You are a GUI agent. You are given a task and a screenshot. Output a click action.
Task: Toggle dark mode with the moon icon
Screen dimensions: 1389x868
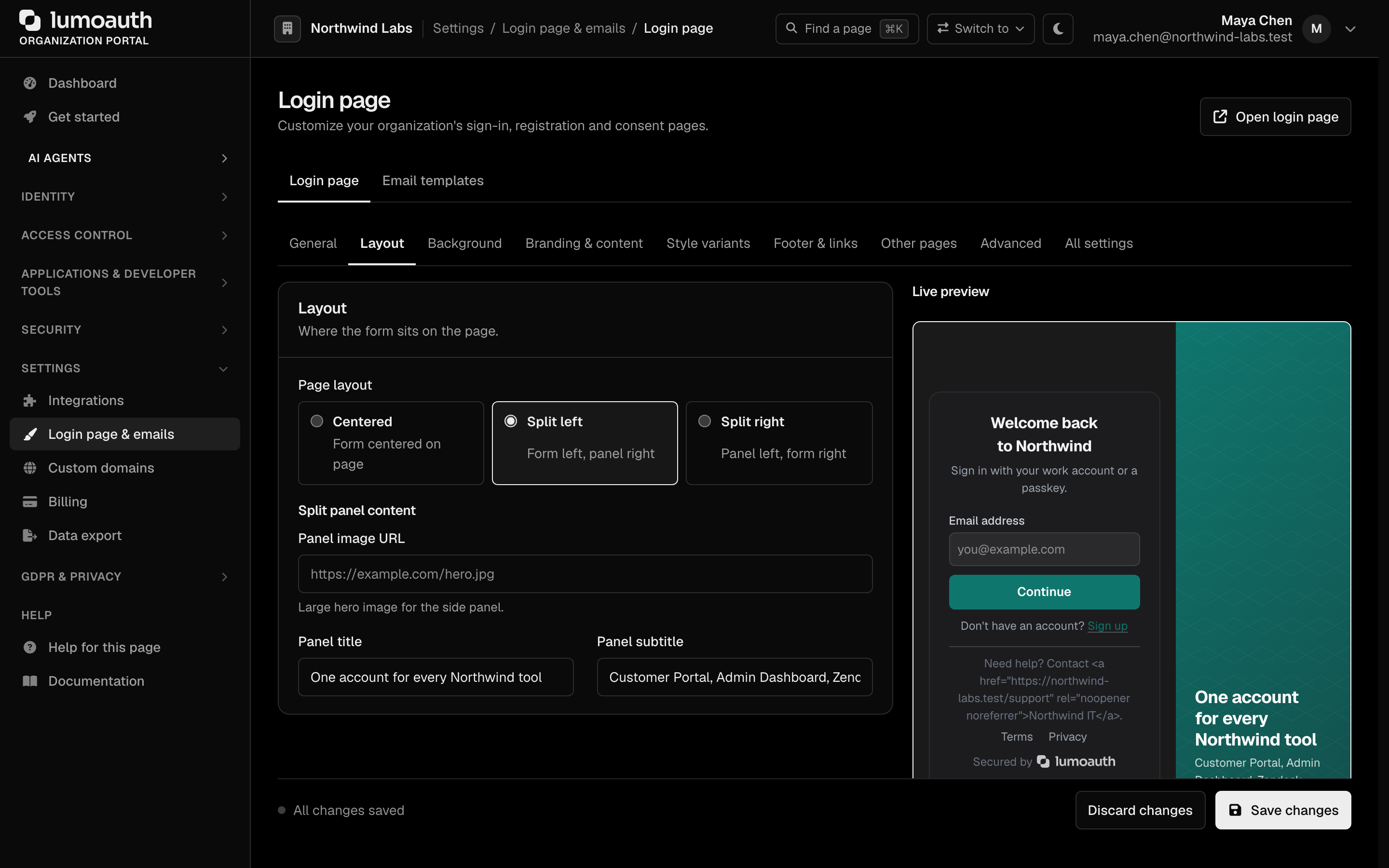coord(1058,28)
